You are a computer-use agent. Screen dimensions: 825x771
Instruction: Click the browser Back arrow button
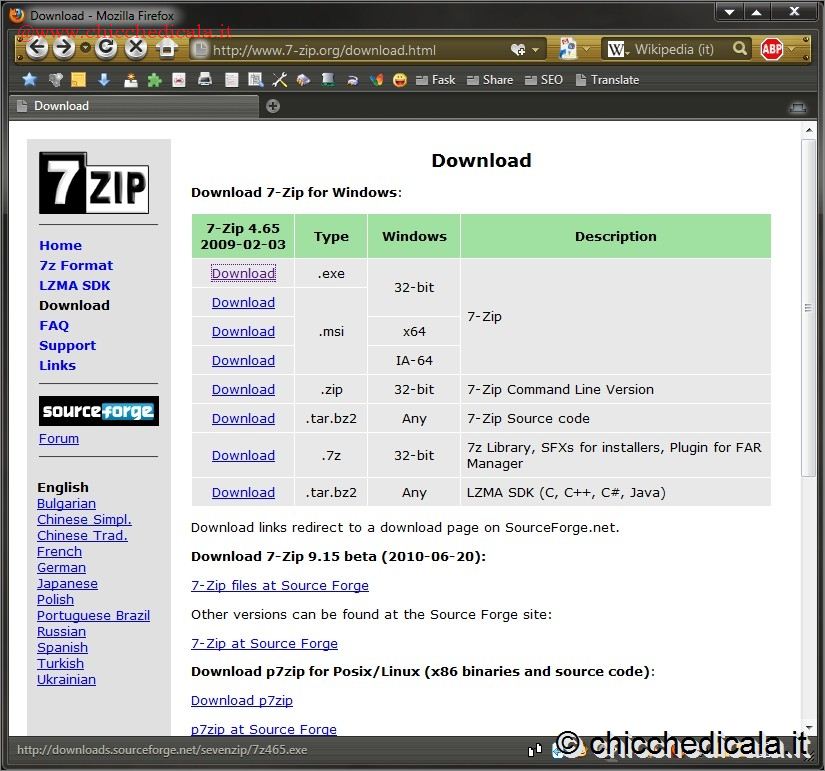point(37,48)
